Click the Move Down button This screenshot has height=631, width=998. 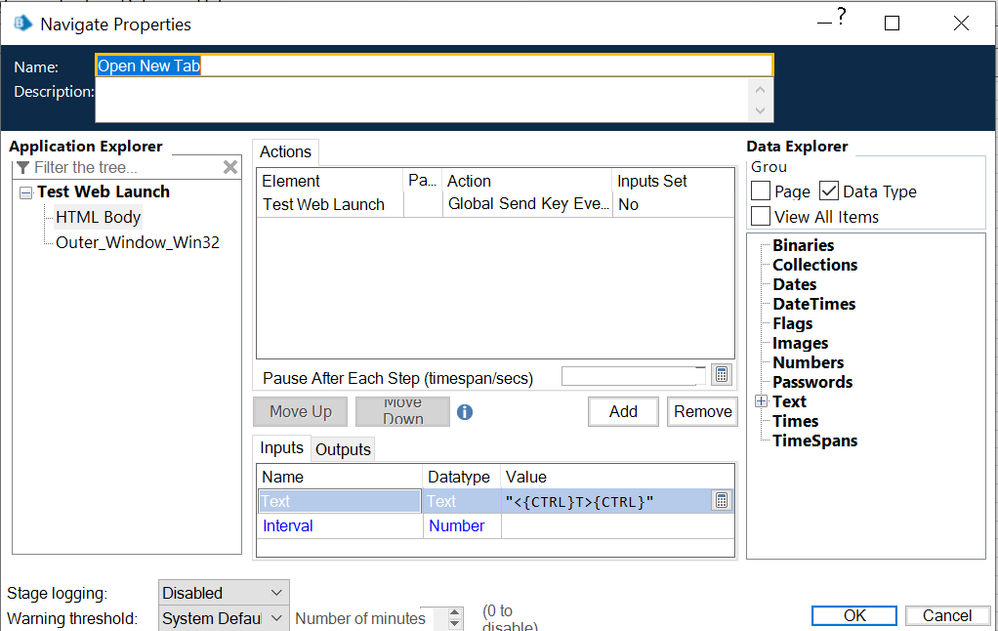click(403, 411)
